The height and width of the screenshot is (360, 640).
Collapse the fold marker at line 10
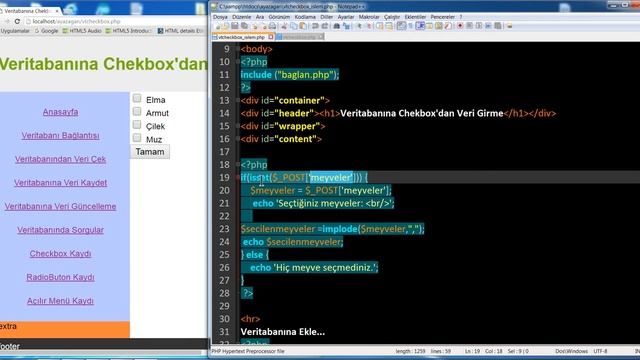238,62
